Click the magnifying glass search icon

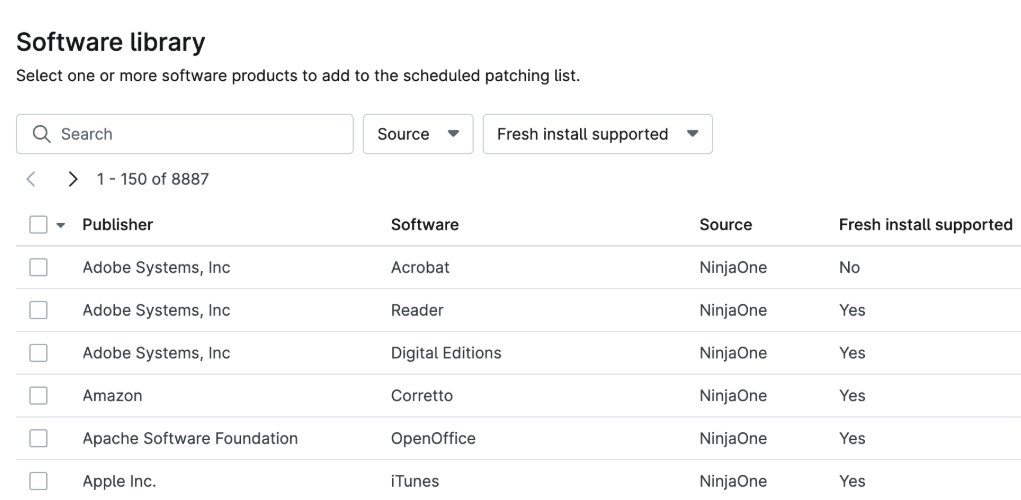(x=40, y=134)
